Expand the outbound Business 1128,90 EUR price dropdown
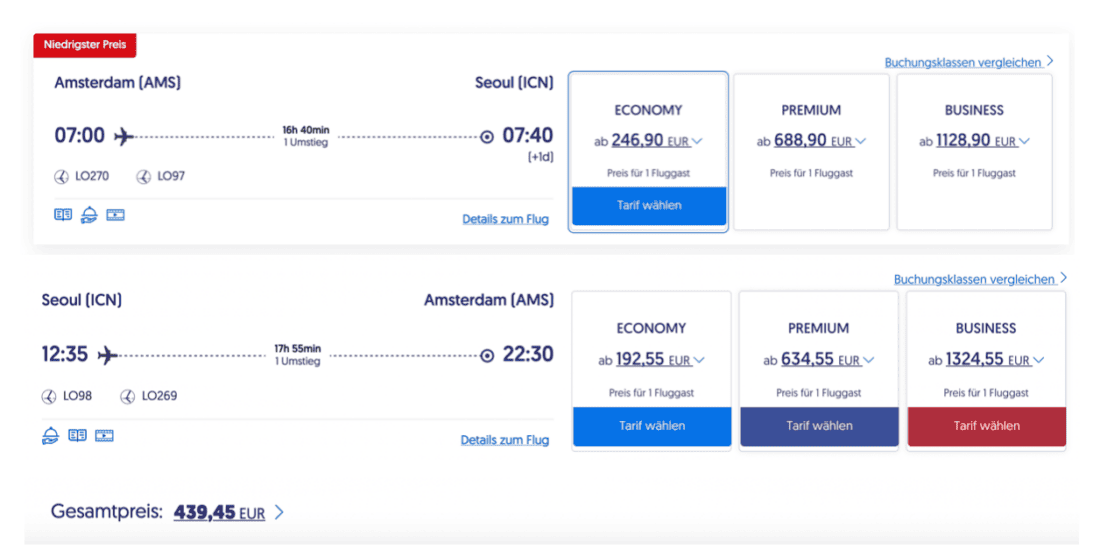The width and height of the screenshot is (1100, 555). (x=1024, y=142)
